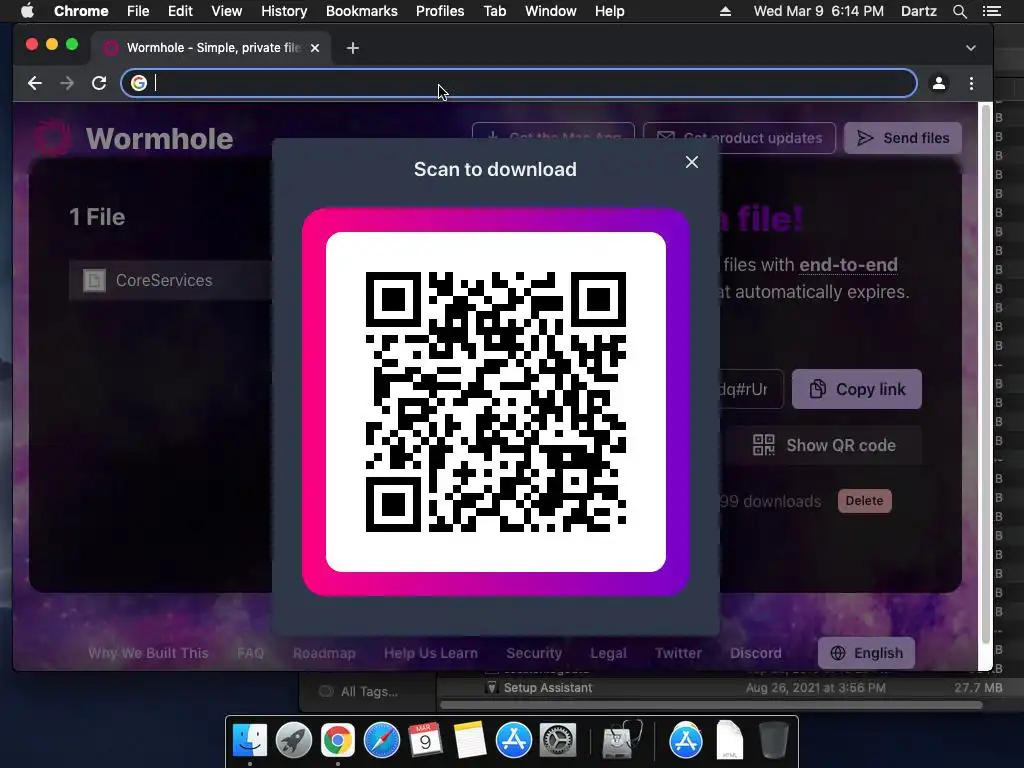Open Safari from the Dock
1024x768 pixels.
pos(381,741)
